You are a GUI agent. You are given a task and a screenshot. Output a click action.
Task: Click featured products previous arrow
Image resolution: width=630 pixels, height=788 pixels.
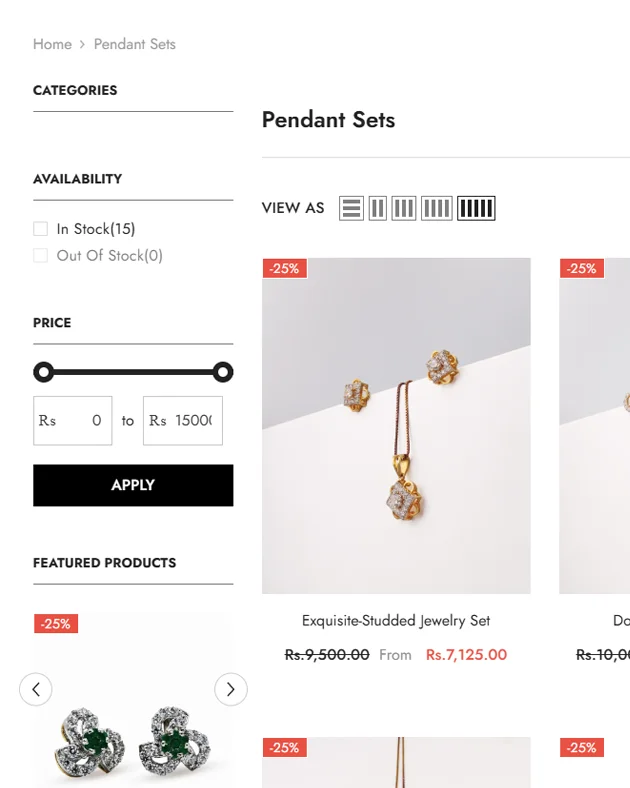coord(36,689)
